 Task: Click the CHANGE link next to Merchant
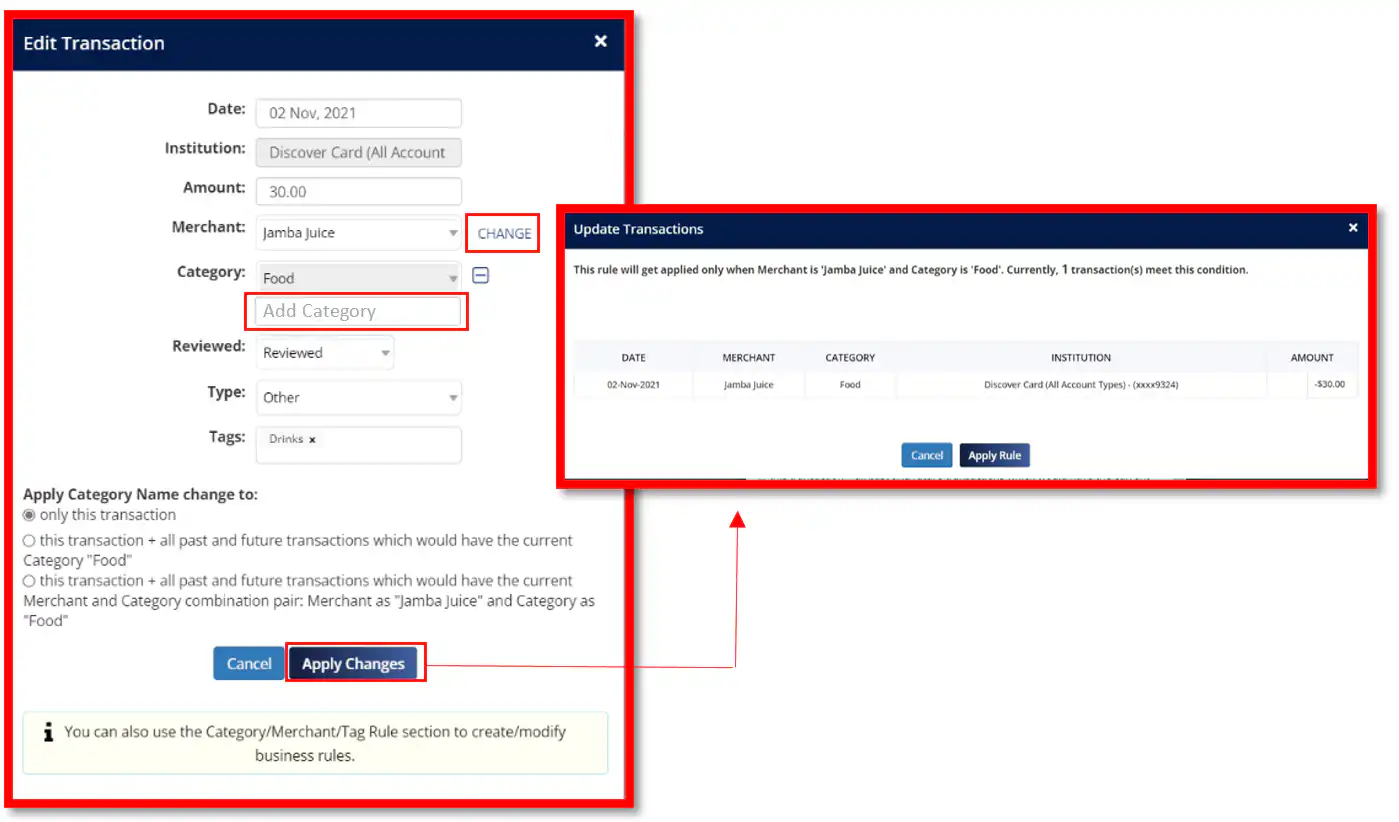coord(504,233)
